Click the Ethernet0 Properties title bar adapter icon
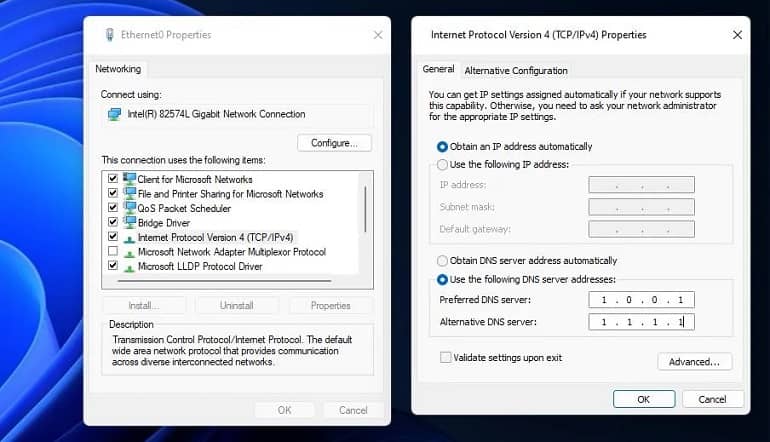Image resolution: width=770 pixels, height=442 pixels. (x=110, y=35)
